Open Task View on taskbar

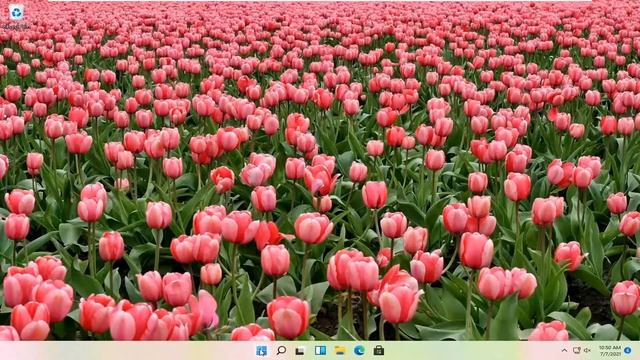click(300, 351)
